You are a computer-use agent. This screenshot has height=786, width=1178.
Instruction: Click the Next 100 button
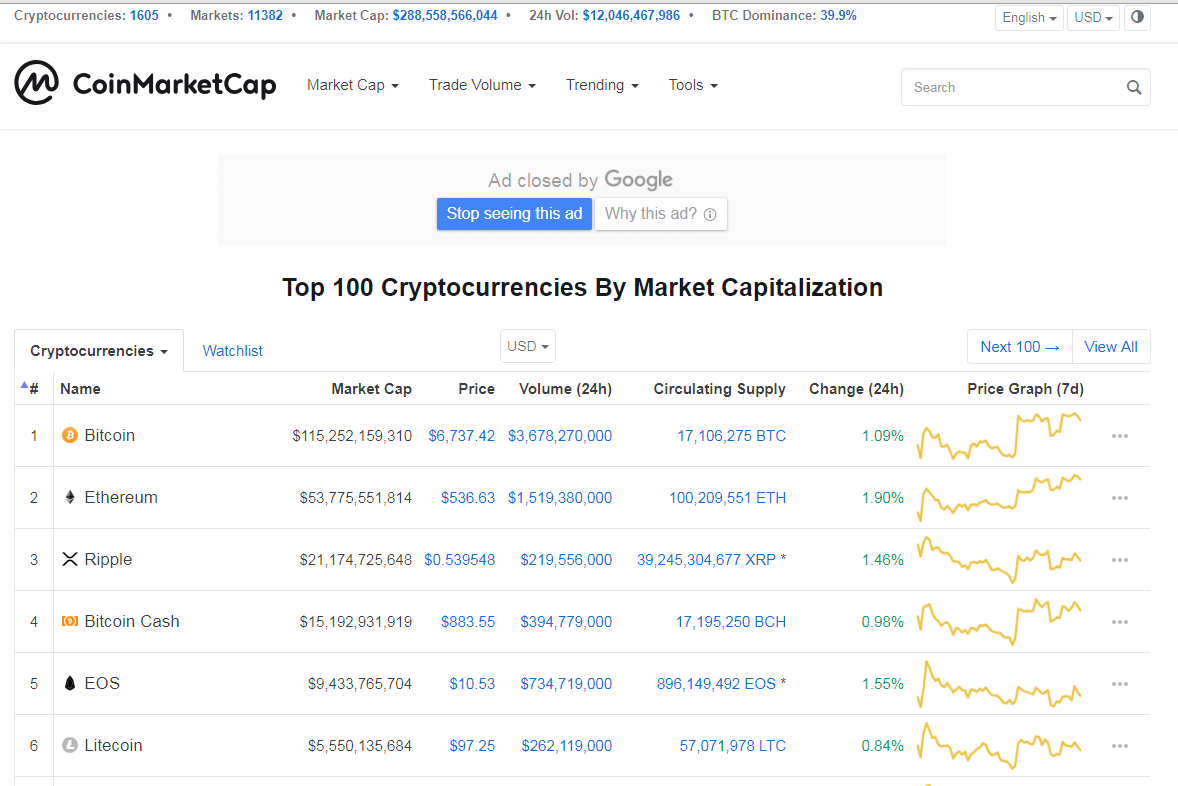pos(1019,347)
